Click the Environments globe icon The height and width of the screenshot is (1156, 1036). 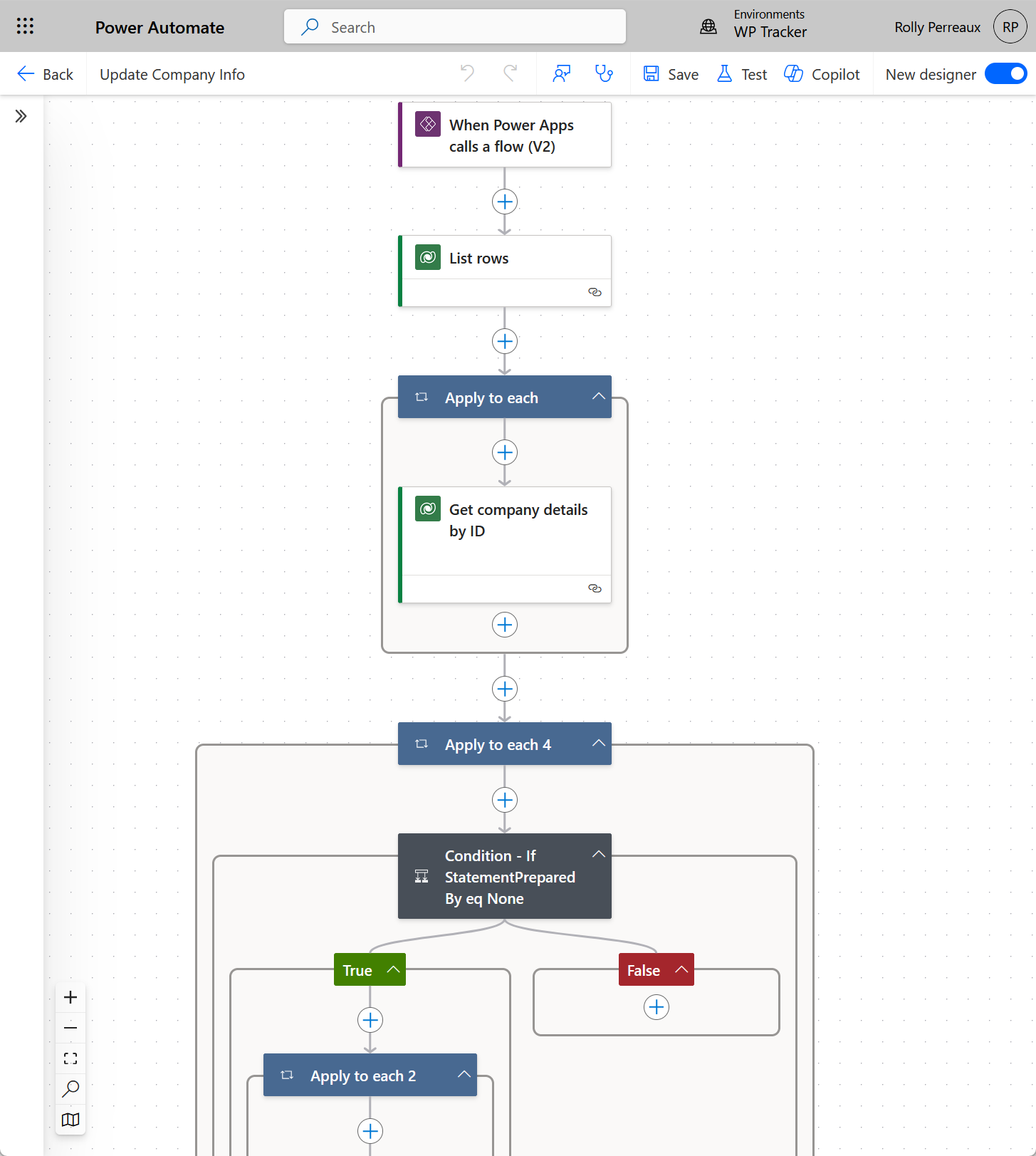coord(708,26)
